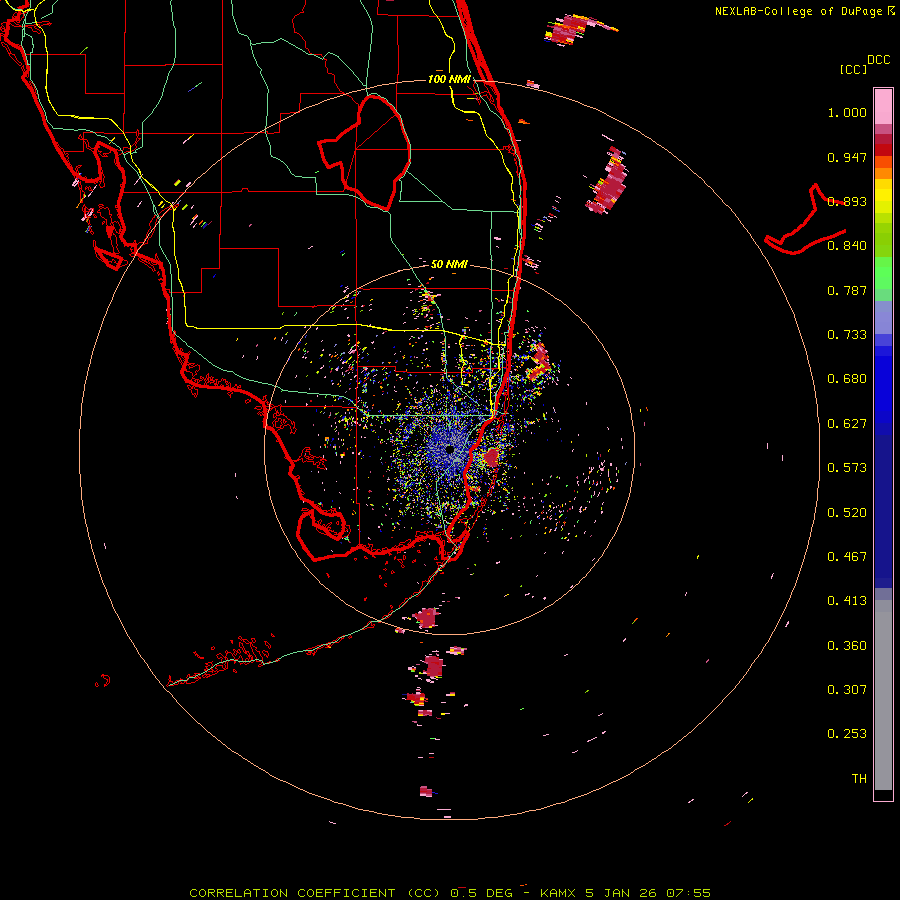900x900 pixels.
Task: Click the 07:55 timestamp in the caption
Action: pos(688,893)
